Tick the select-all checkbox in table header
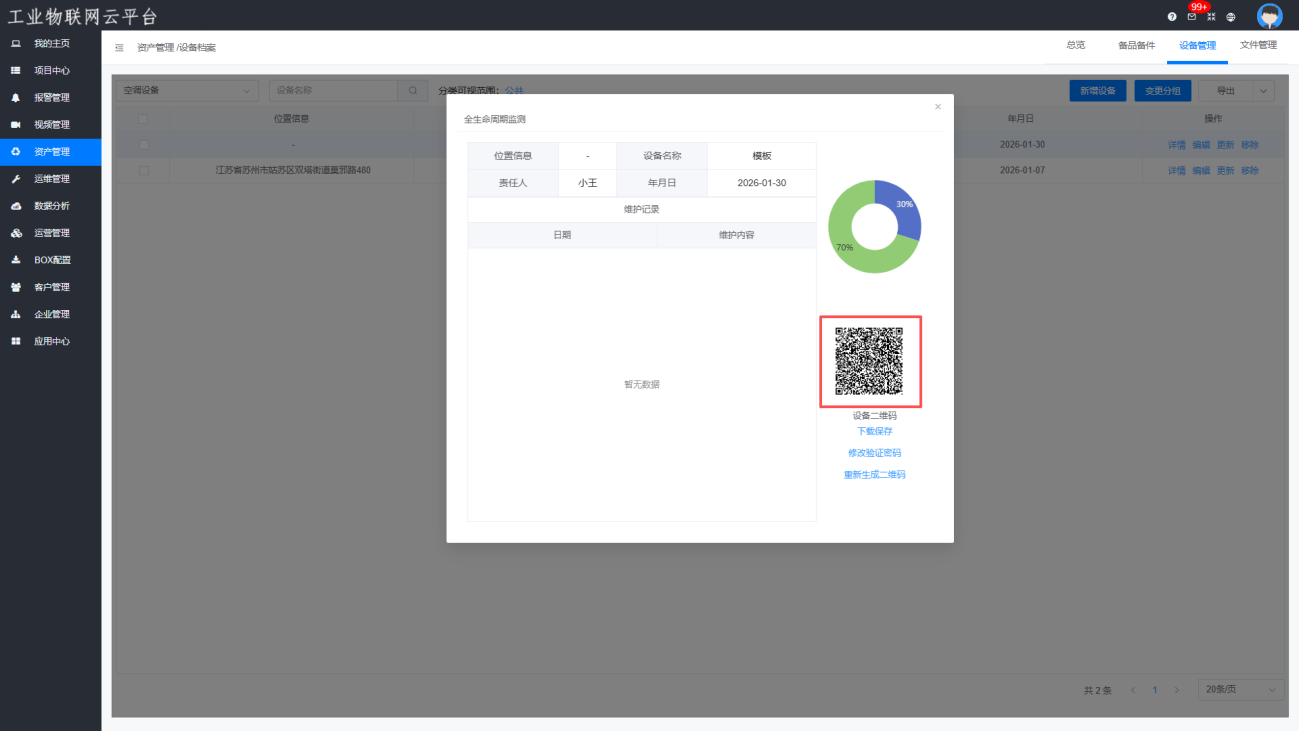1299x731 pixels. (143, 119)
